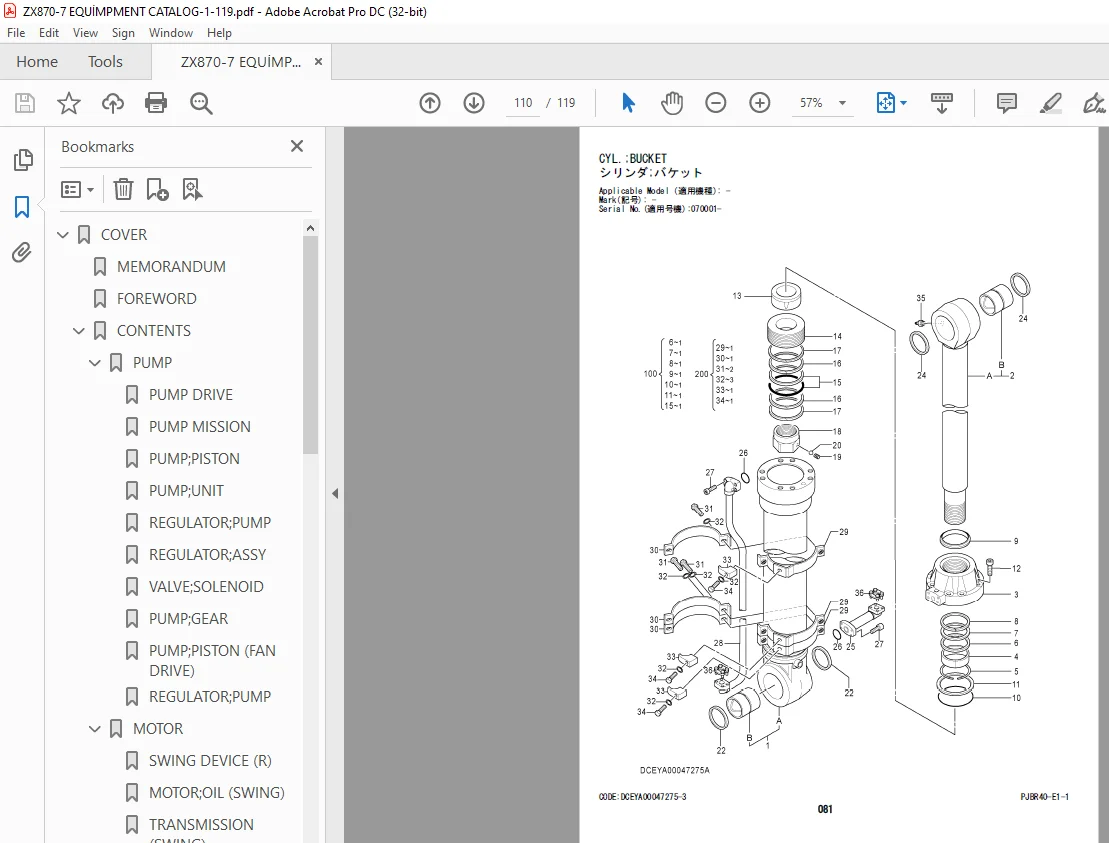Screen dimensions: 1109x843
Task: Open the View menu
Action: pos(85,33)
